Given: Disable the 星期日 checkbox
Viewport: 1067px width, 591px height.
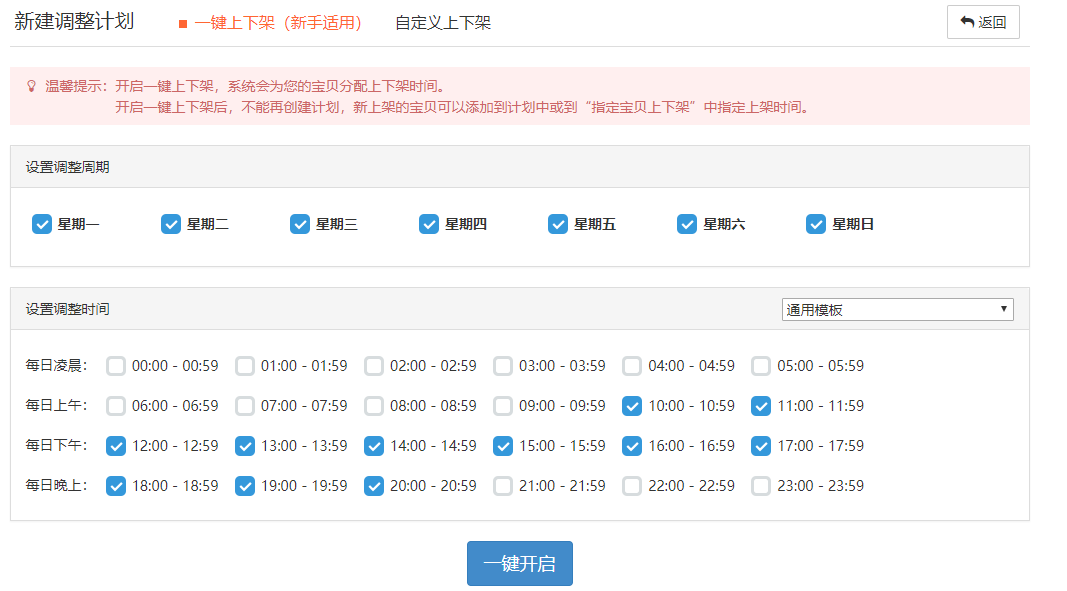Looking at the screenshot, I should pos(816,224).
